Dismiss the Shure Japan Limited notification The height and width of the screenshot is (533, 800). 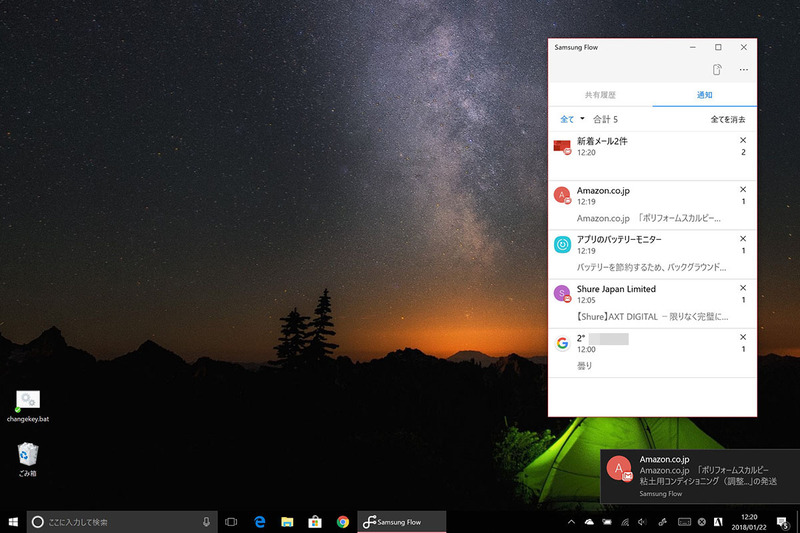coord(743,288)
